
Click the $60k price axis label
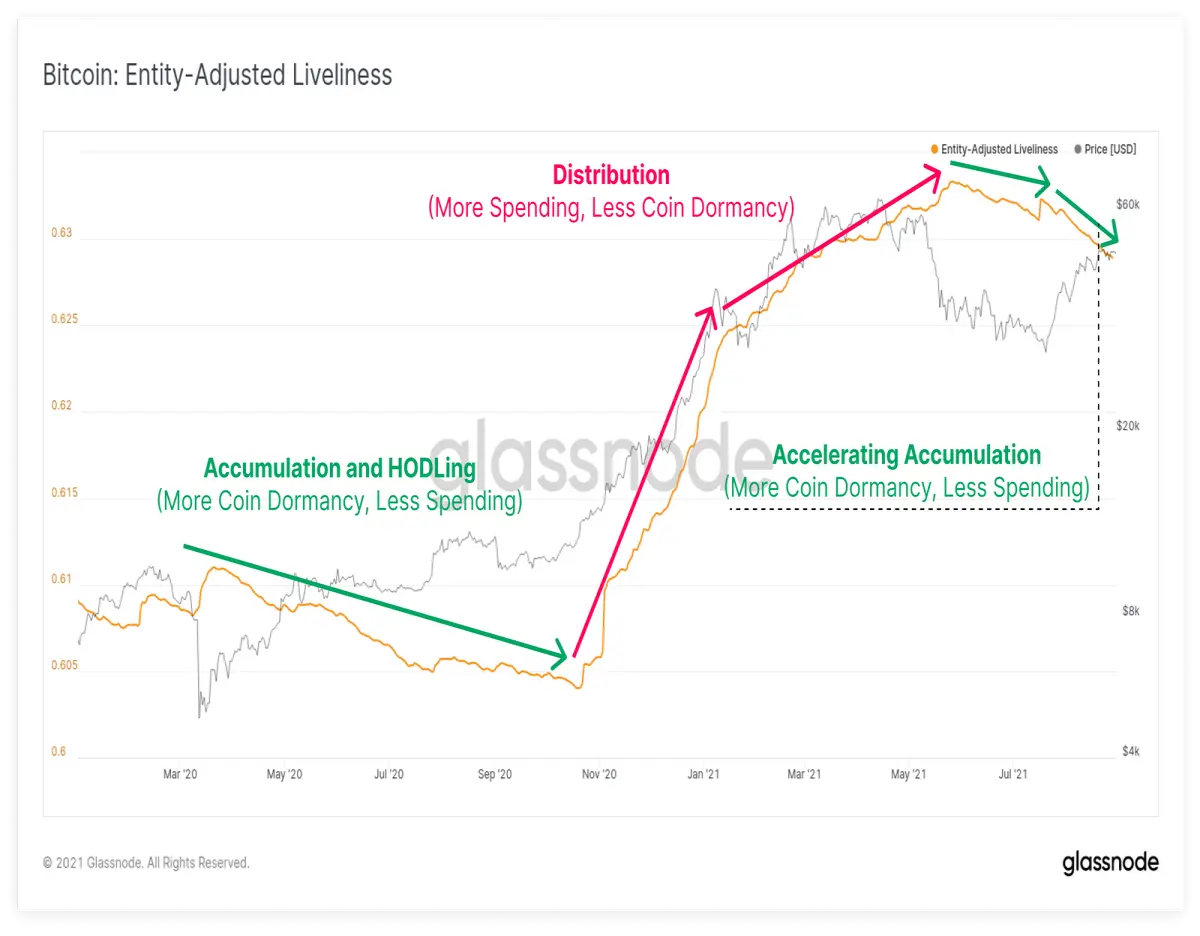[x=1127, y=204]
